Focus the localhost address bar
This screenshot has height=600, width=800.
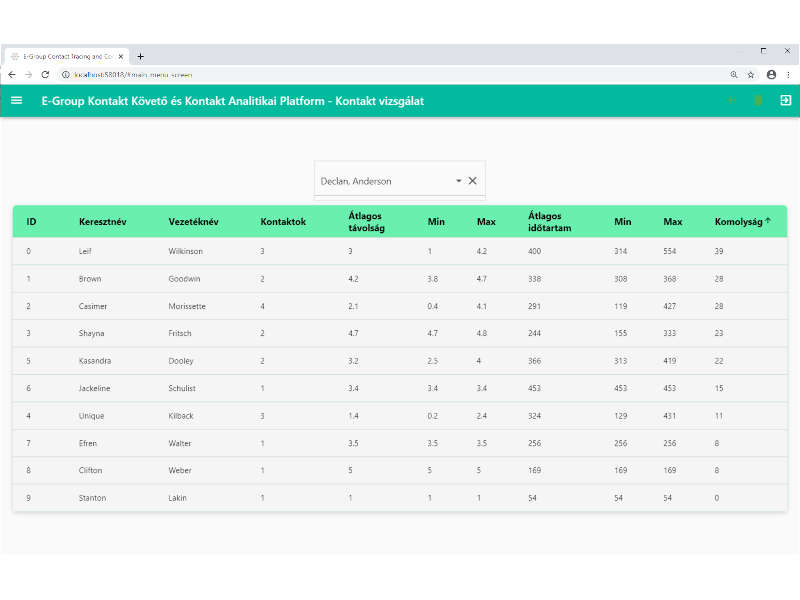[x=134, y=74]
